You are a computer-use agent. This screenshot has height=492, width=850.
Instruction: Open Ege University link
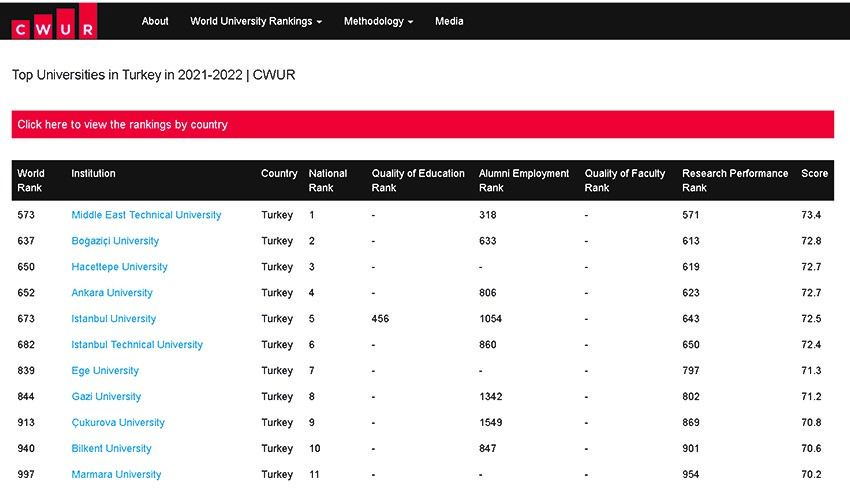tap(105, 371)
